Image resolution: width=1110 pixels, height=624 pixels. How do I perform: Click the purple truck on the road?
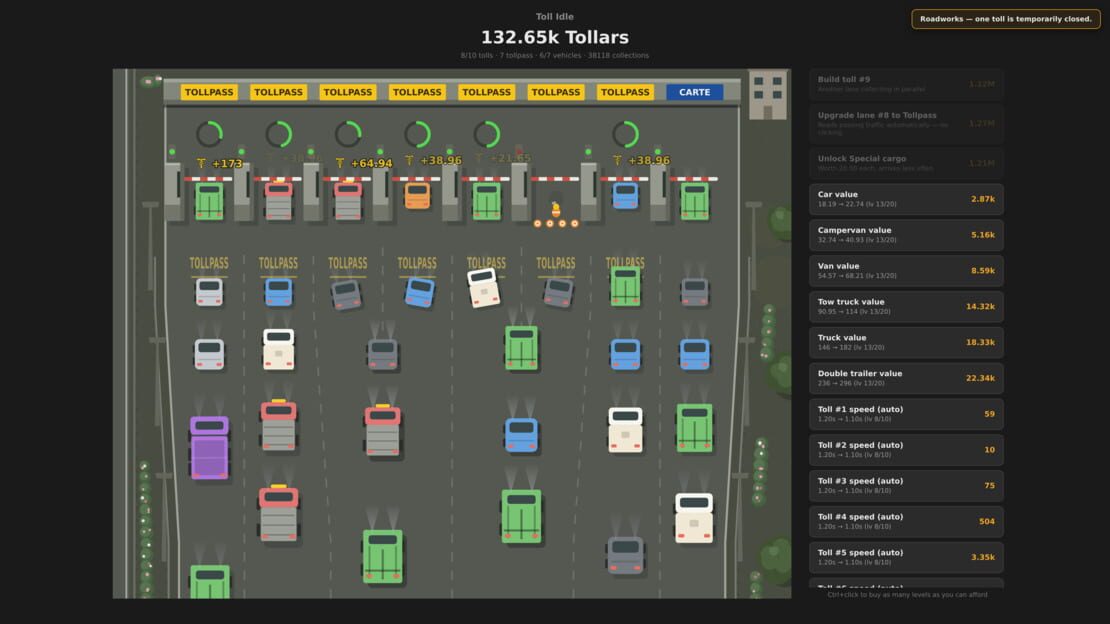[x=209, y=447]
